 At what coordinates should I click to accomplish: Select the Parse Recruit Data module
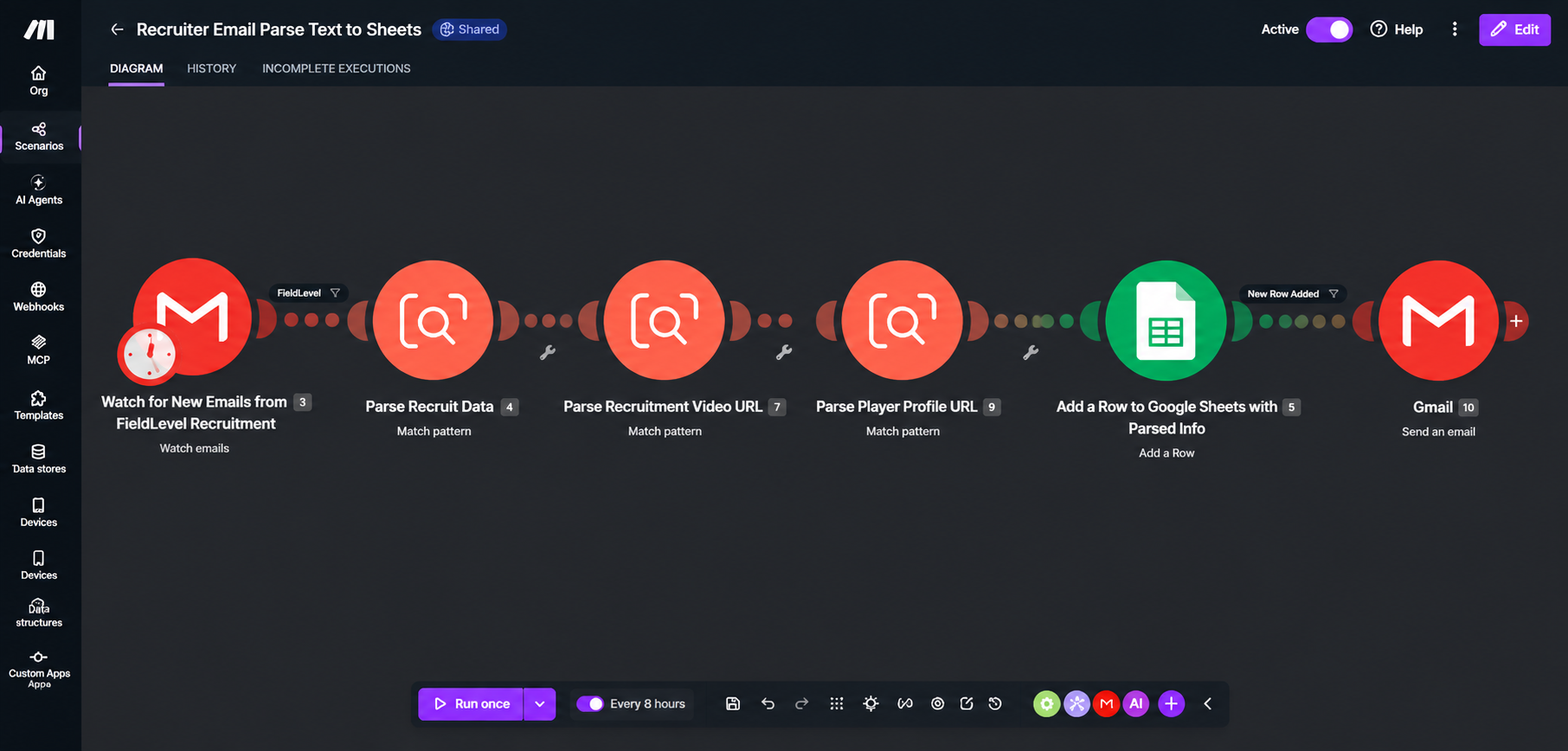tap(434, 320)
